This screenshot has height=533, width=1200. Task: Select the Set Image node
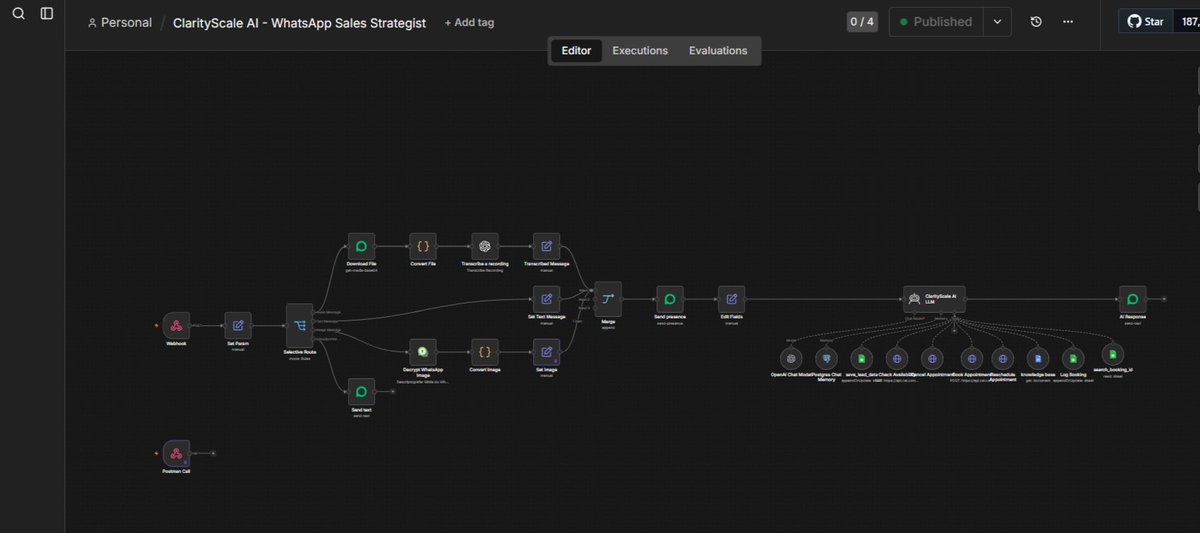pos(546,352)
